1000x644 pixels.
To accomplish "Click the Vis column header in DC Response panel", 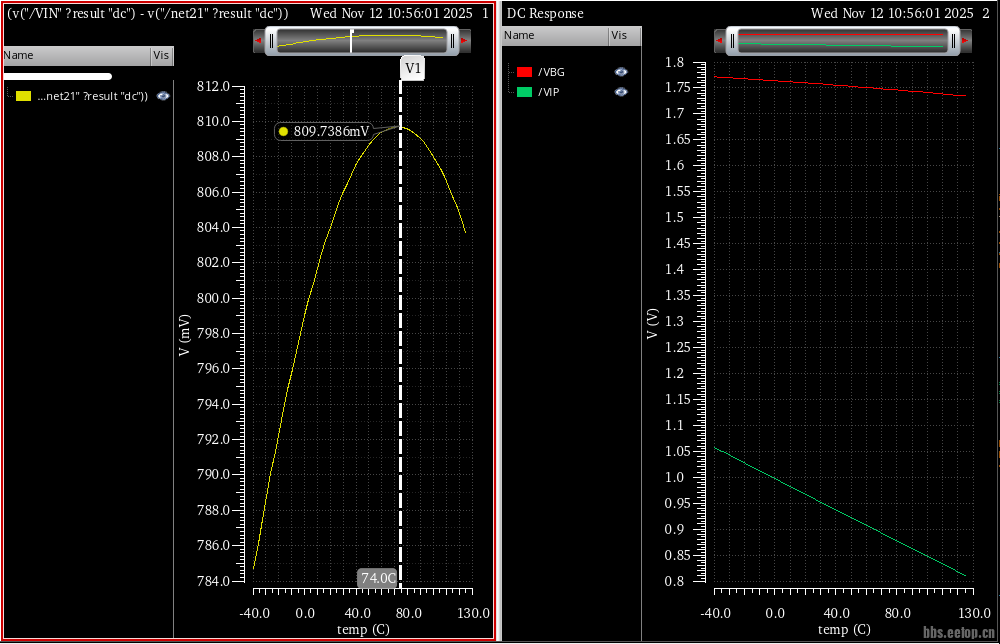I will tap(619, 35).
